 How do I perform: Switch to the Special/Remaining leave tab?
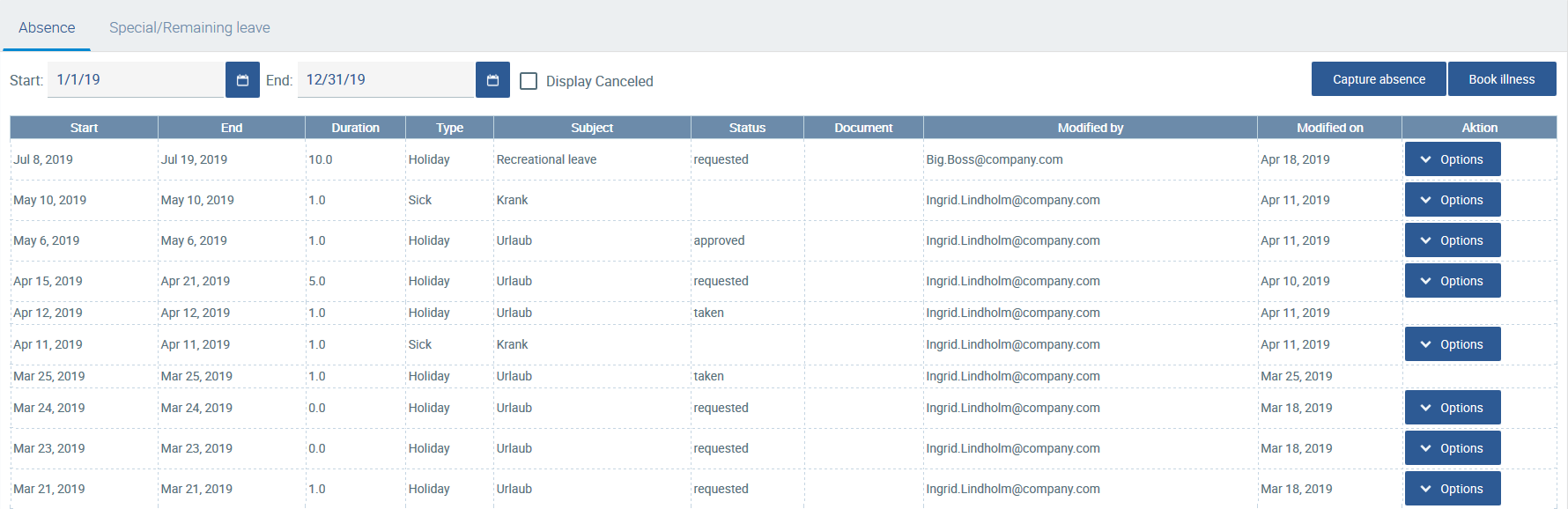tap(189, 27)
